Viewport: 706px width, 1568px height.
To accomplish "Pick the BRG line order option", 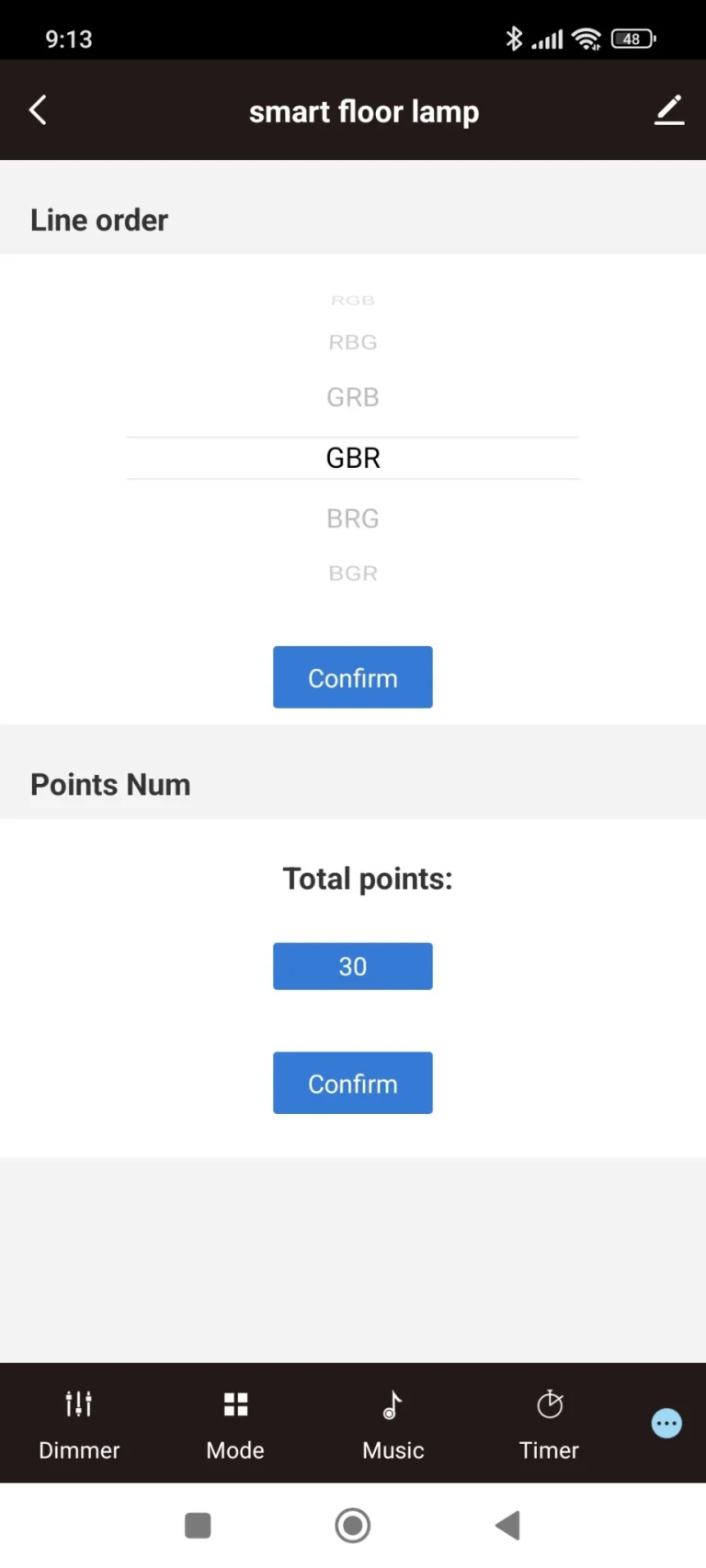I will (x=353, y=518).
